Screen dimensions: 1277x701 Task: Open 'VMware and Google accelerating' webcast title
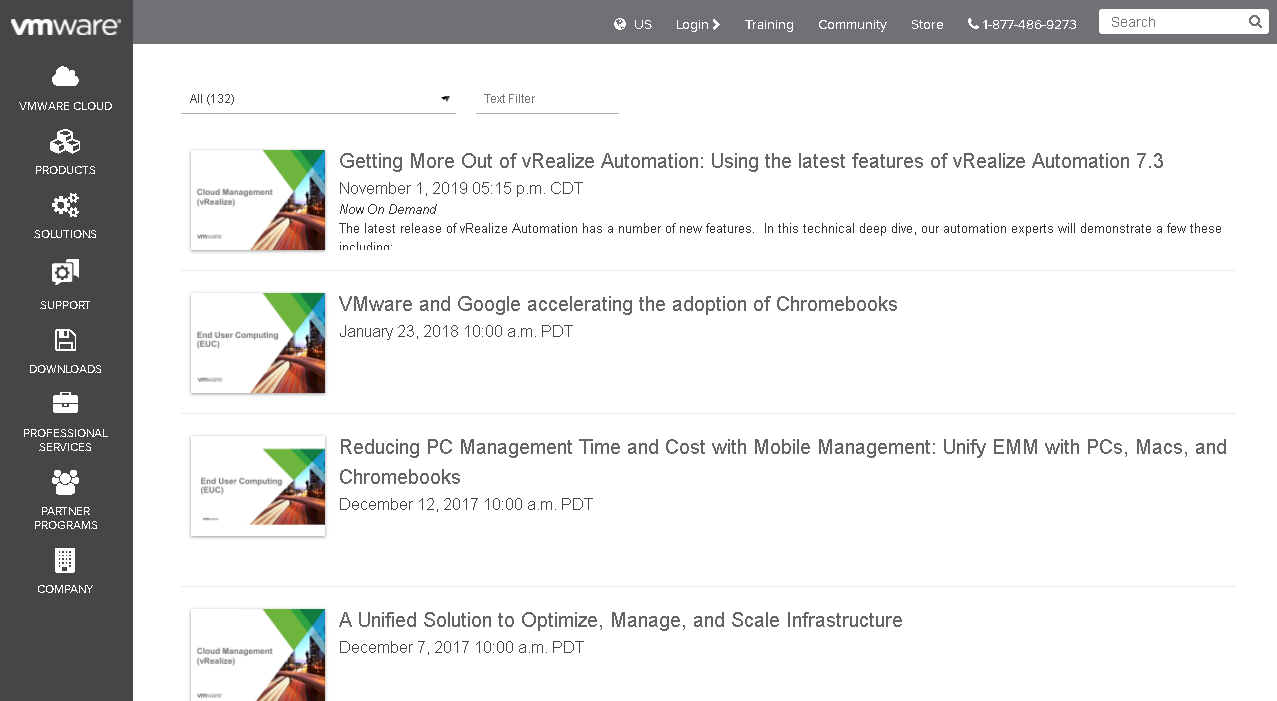(x=618, y=304)
